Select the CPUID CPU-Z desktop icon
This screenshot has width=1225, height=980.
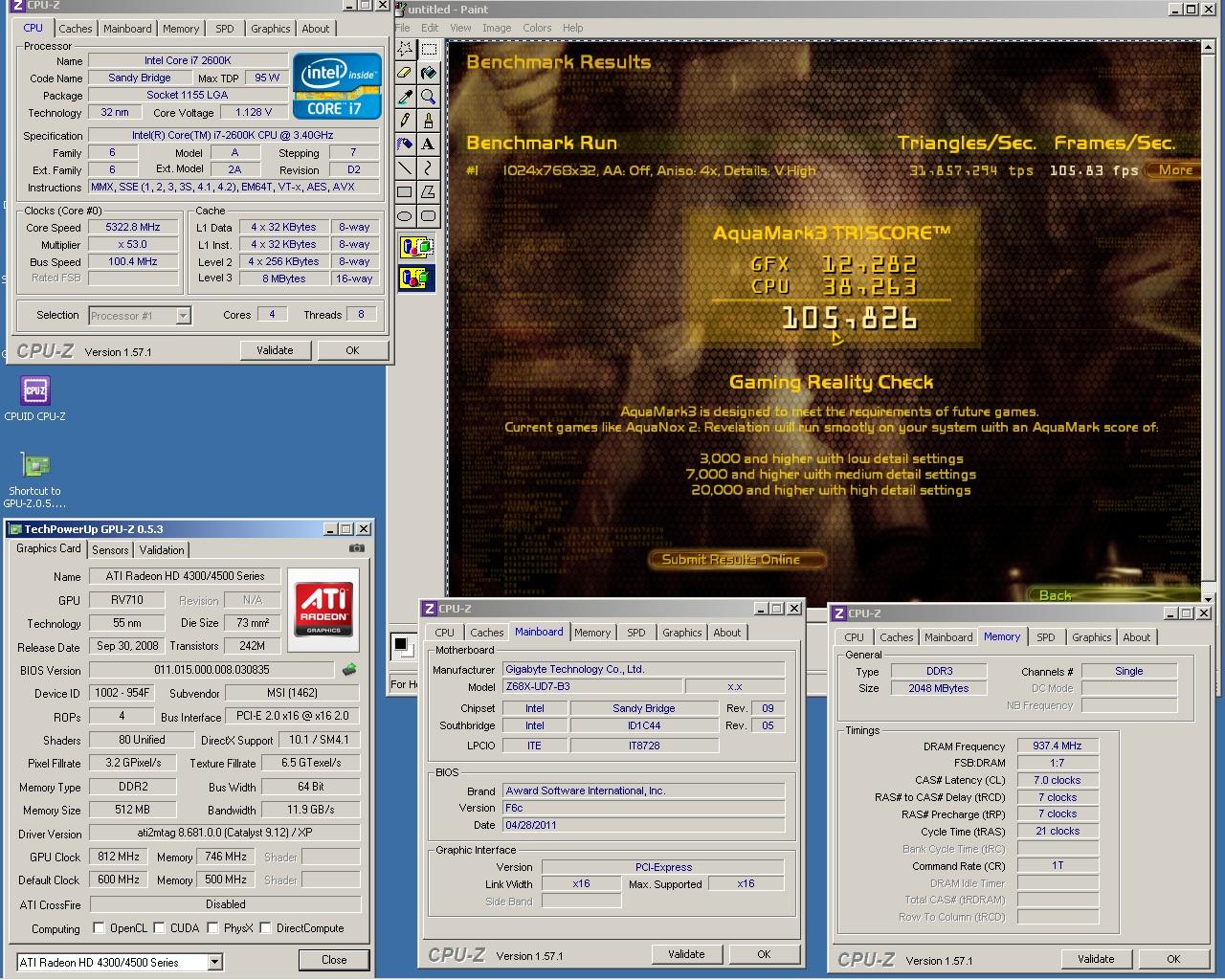(x=35, y=398)
